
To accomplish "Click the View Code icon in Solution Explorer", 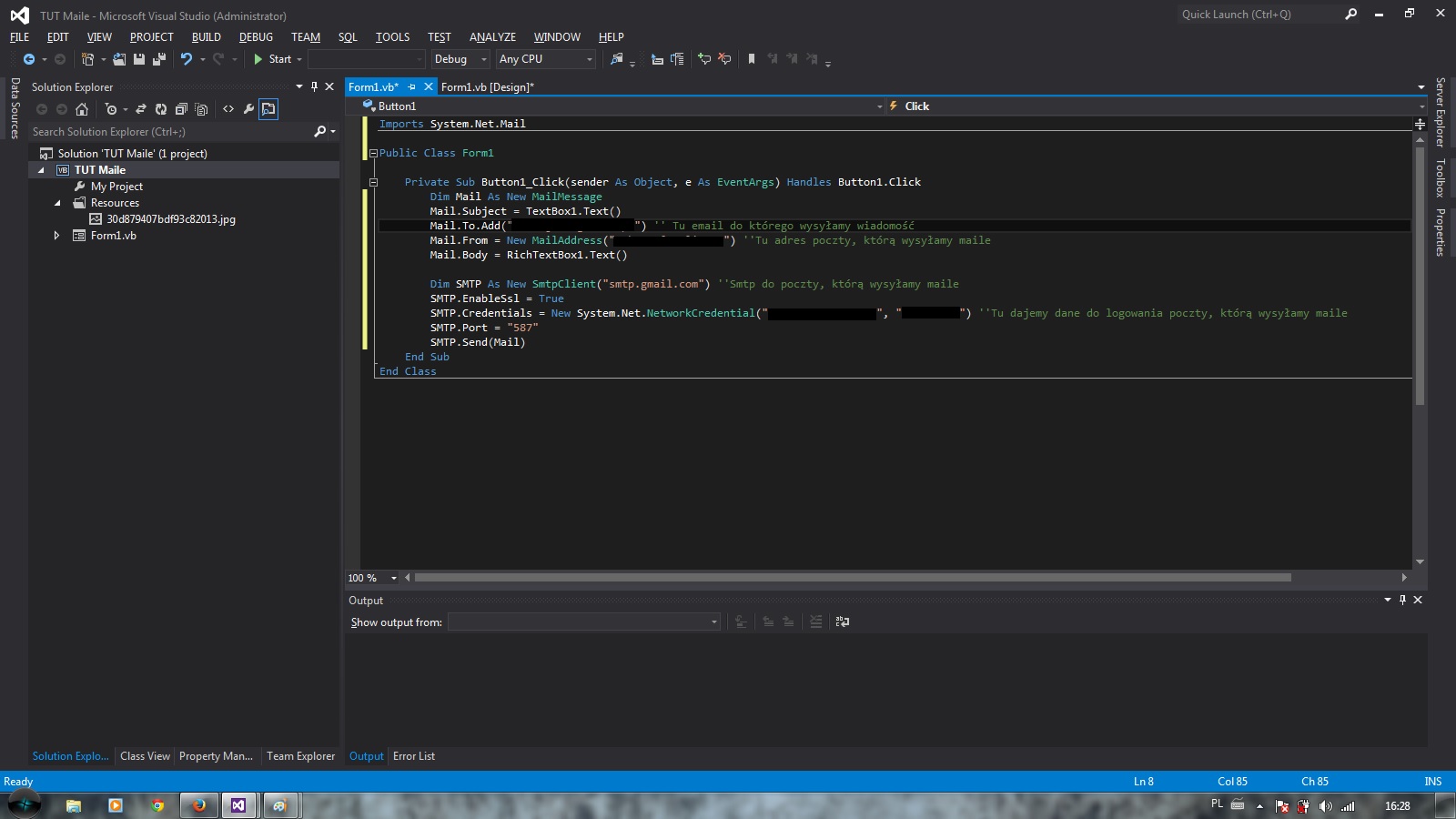I will coord(228,109).
